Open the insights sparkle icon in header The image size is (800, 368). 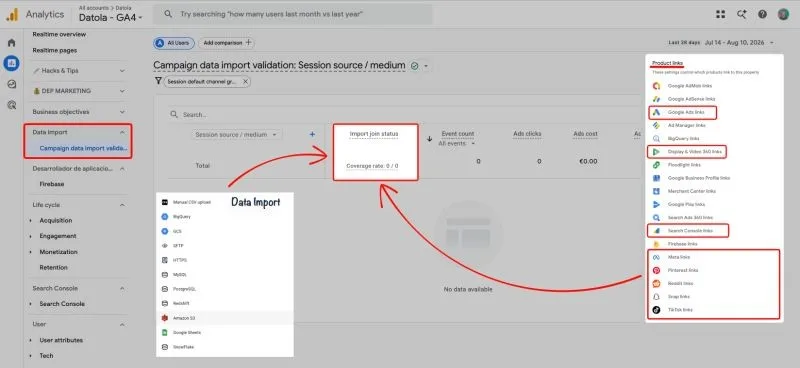(742, 14)
